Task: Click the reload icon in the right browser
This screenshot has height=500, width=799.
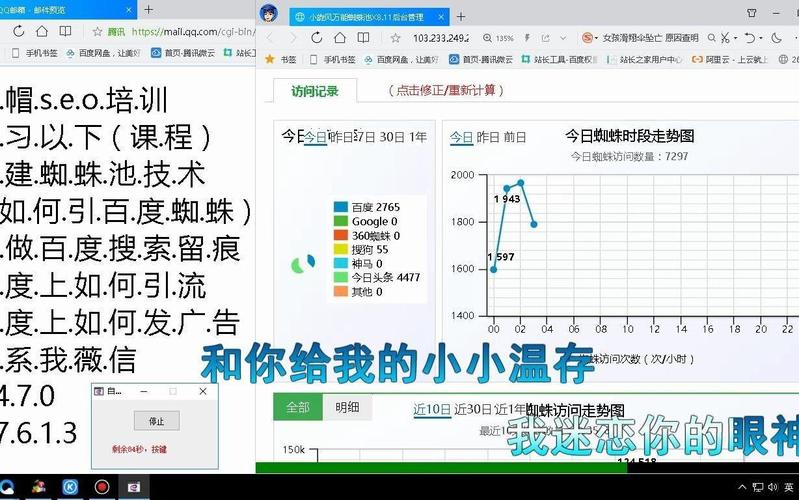Action: tap(317, 38)
